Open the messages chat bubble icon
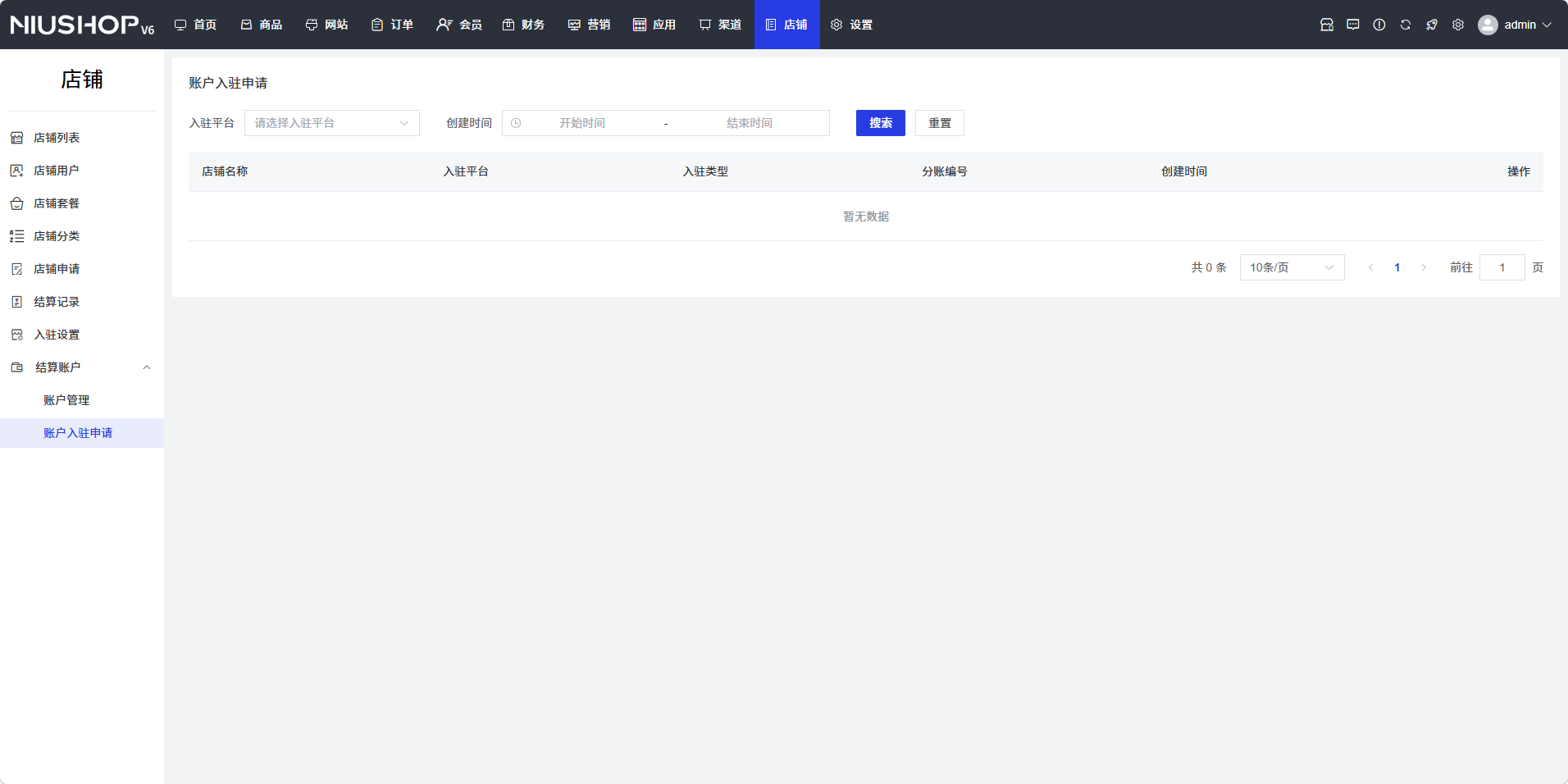The image size is (1568, 784). tap(1353, 25)
